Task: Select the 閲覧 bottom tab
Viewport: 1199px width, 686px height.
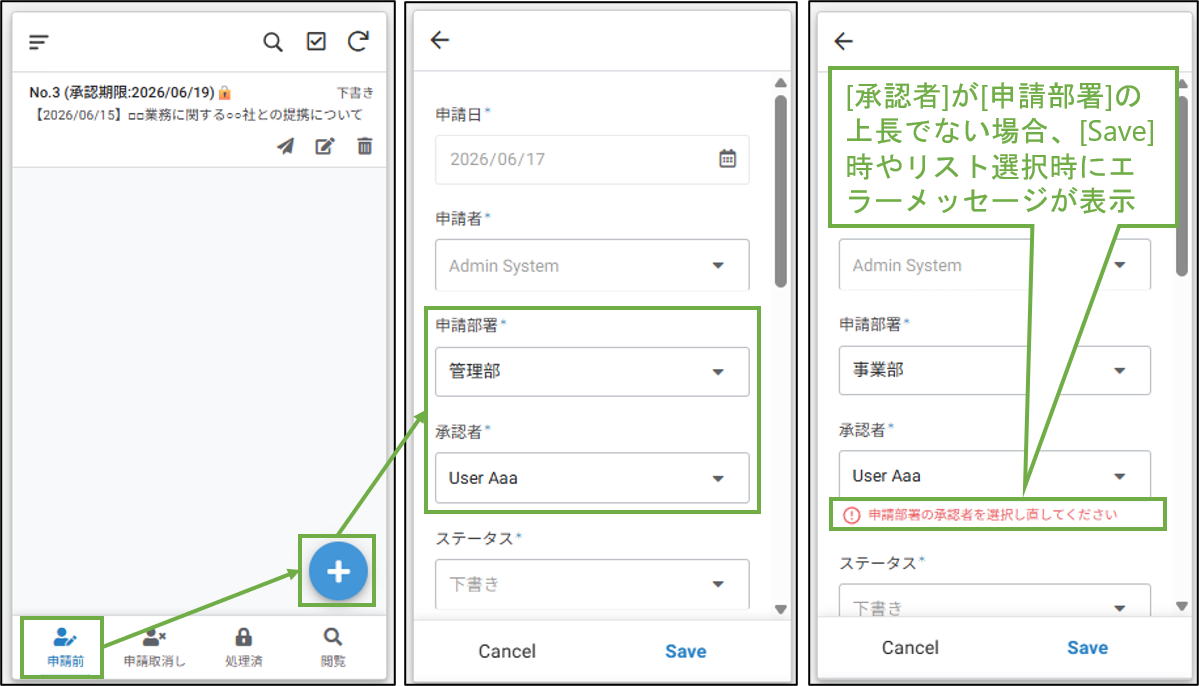Action: pyautogui.click(x=333, y=647)
